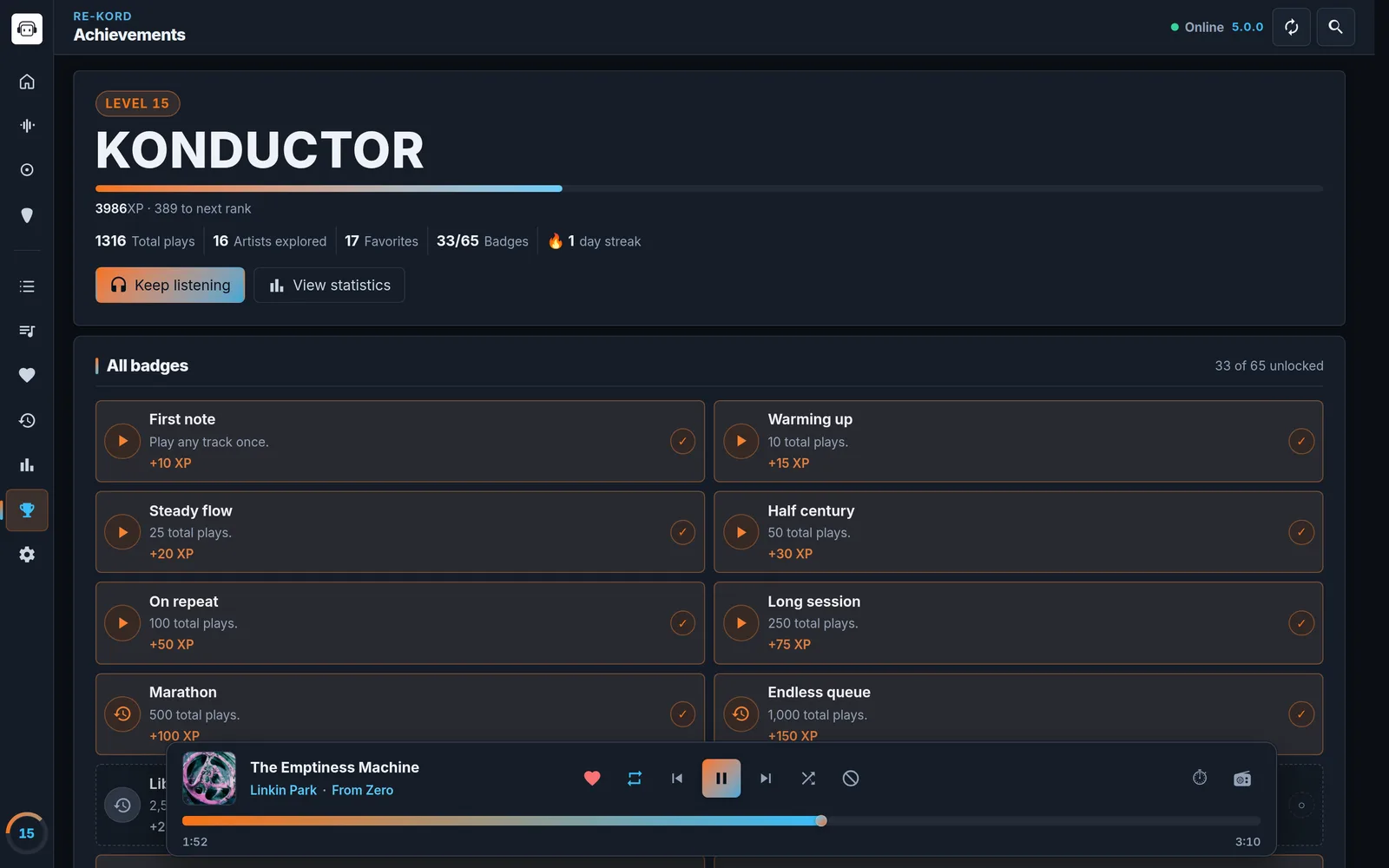Viewport: 1389px width, 868px height.
Task: Click the Marathon badge history icon
Action: (x=122, y=713)
